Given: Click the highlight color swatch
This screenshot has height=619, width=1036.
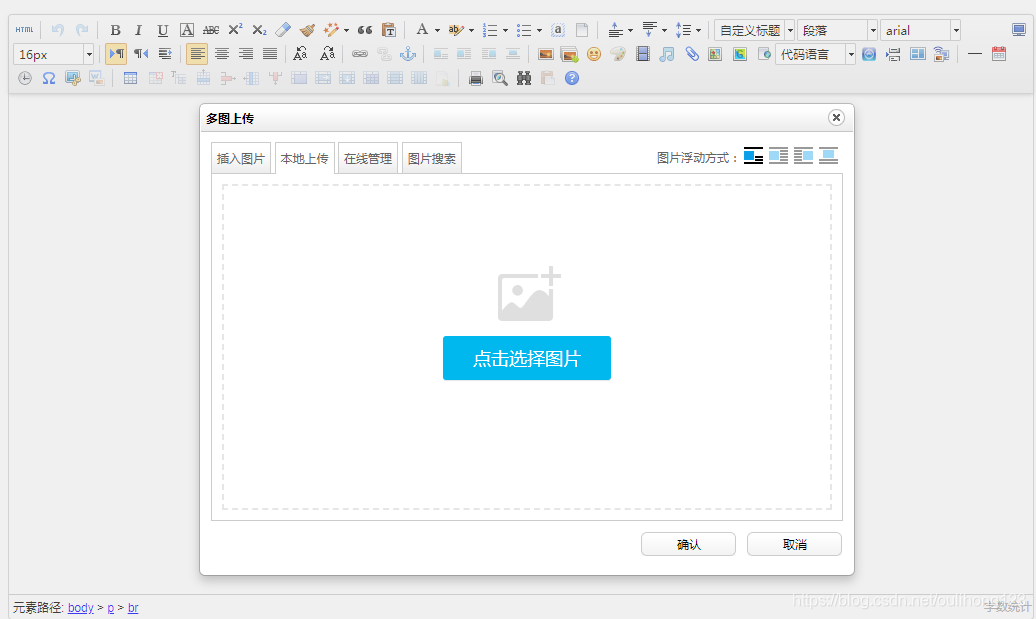Looking at the screenshot, I should pos(456,30).
